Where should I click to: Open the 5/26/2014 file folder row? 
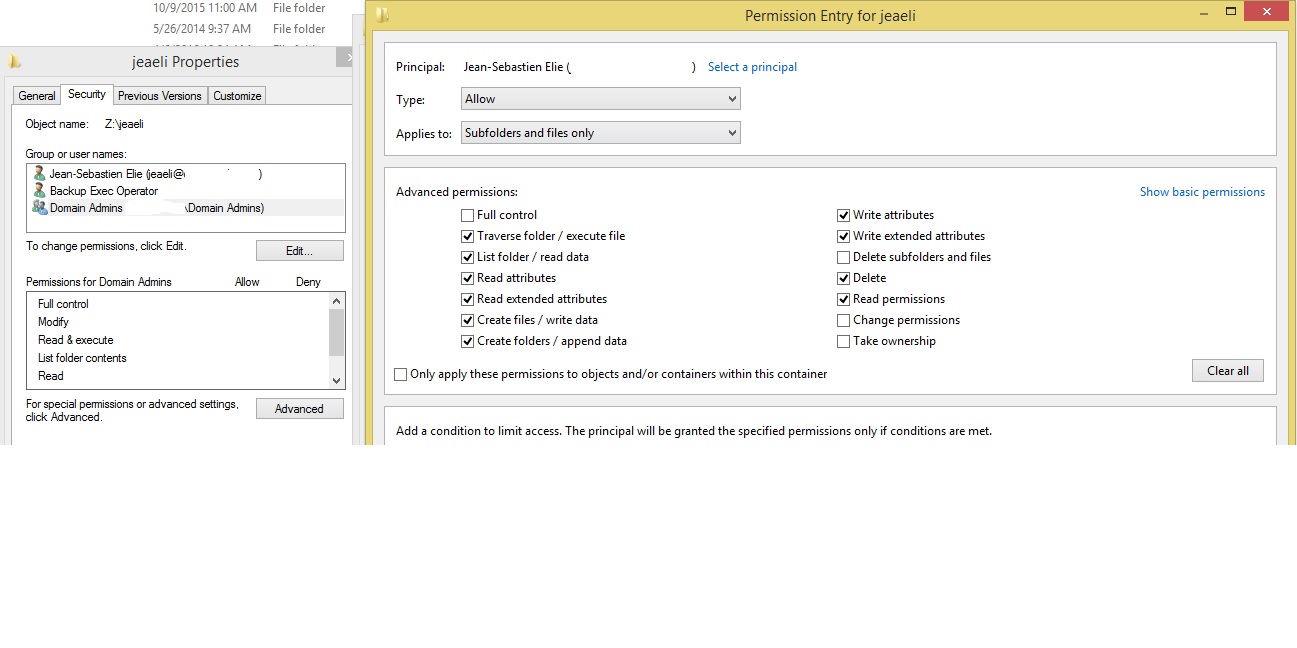pyautogui.click(x=299, y=29)
